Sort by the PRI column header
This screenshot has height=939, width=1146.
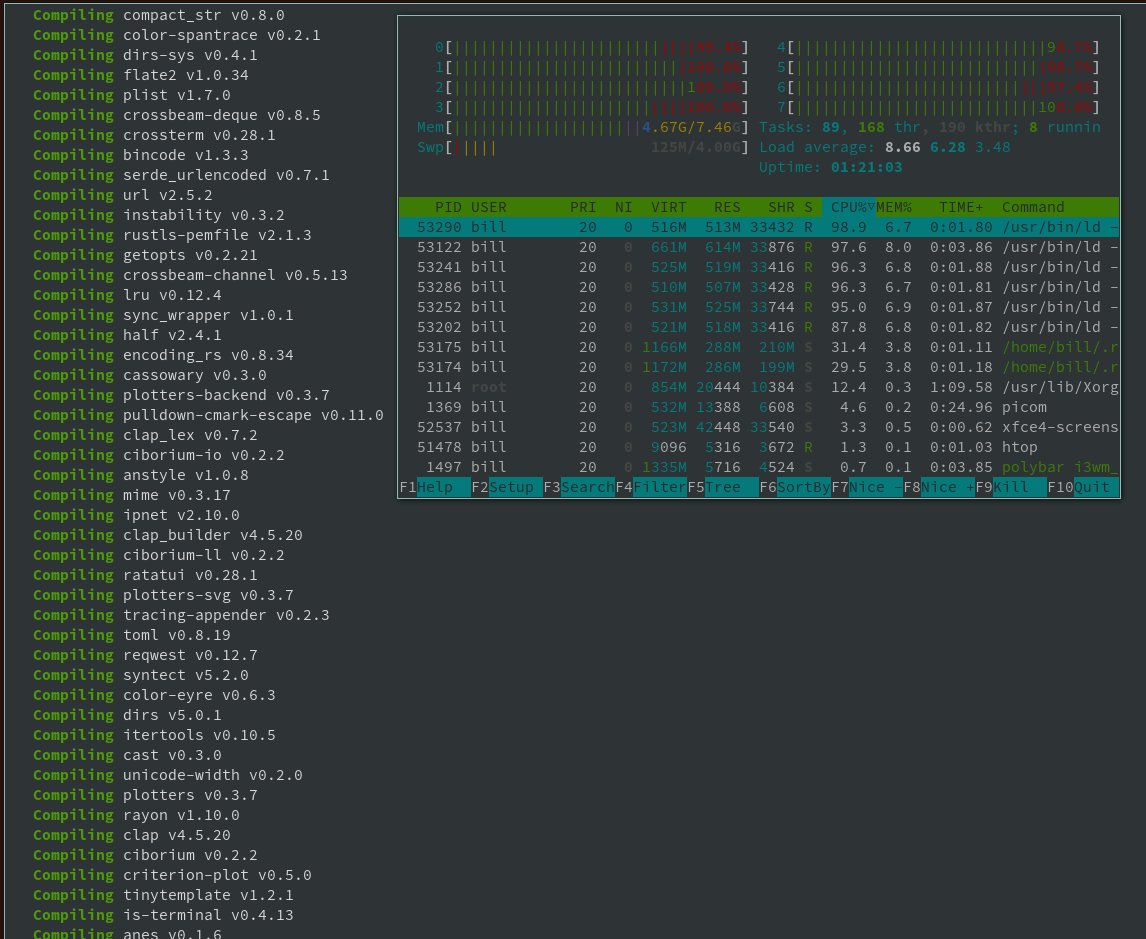[x=583, y=208]
